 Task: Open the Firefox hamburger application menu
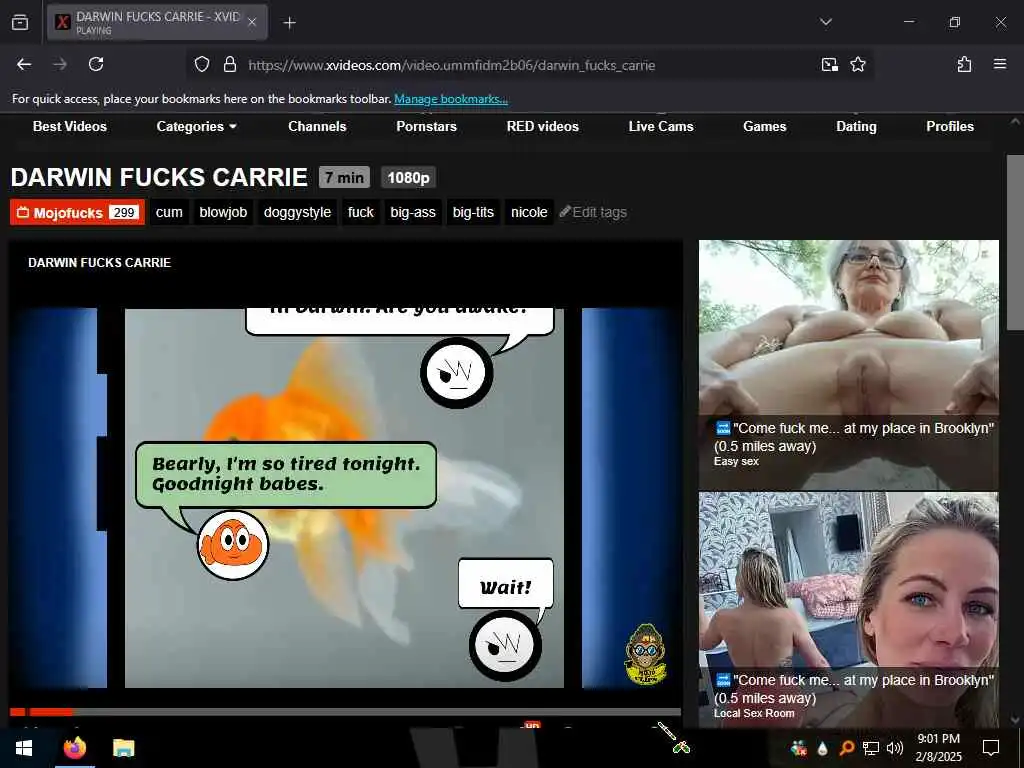coord(999,64)
